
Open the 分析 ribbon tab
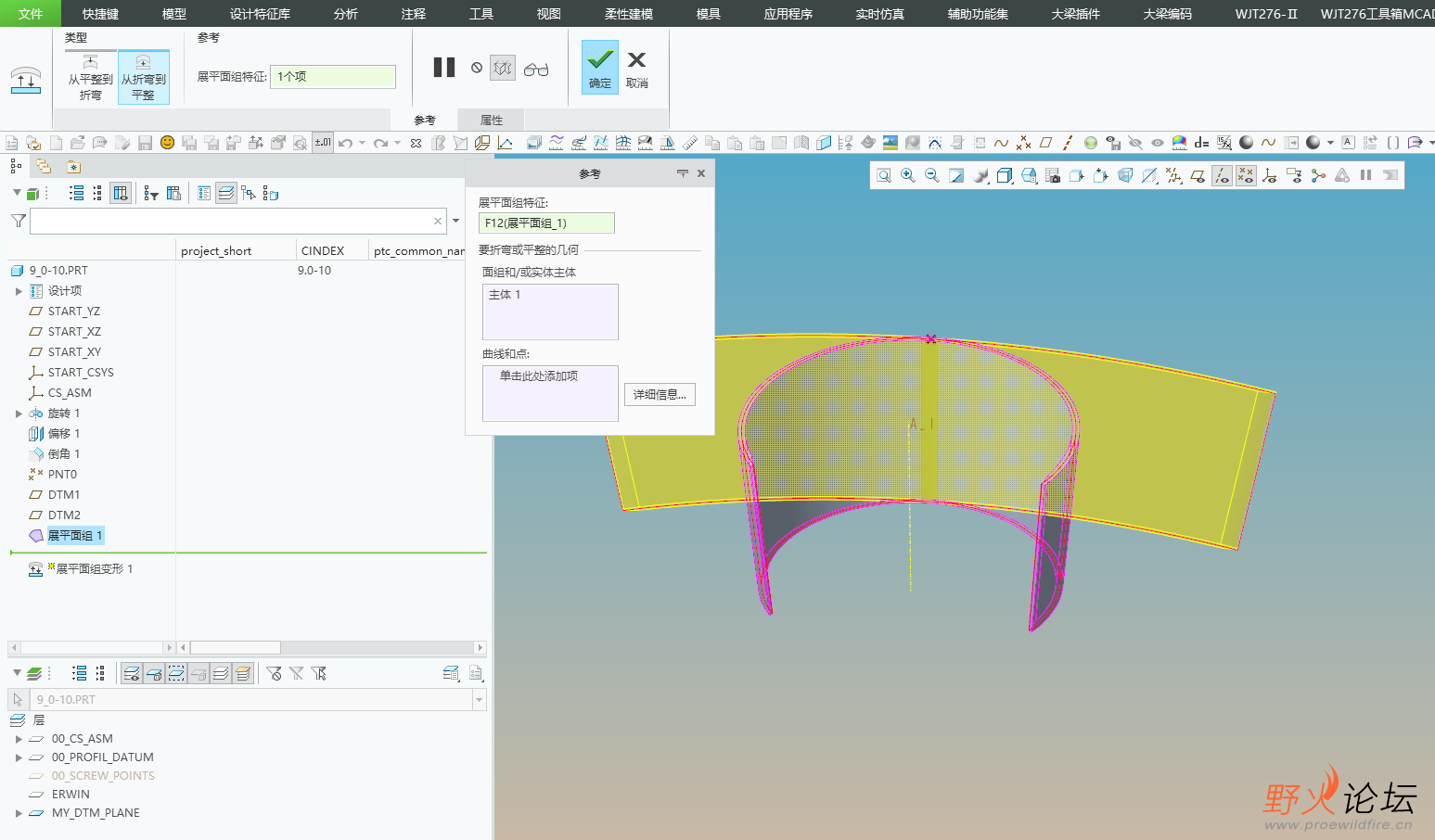345,14
